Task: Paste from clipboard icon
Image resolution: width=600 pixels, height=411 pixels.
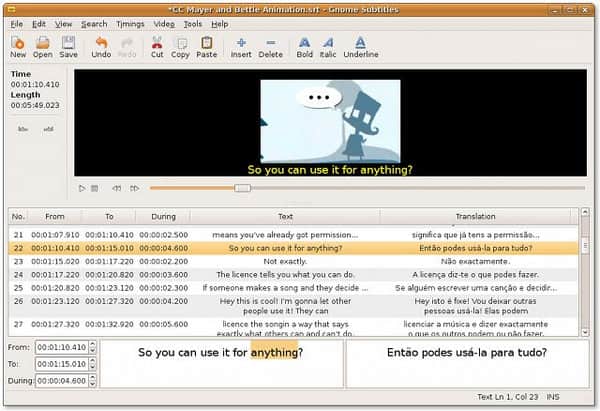Action: pyautogui.click(x=207, y=47)
